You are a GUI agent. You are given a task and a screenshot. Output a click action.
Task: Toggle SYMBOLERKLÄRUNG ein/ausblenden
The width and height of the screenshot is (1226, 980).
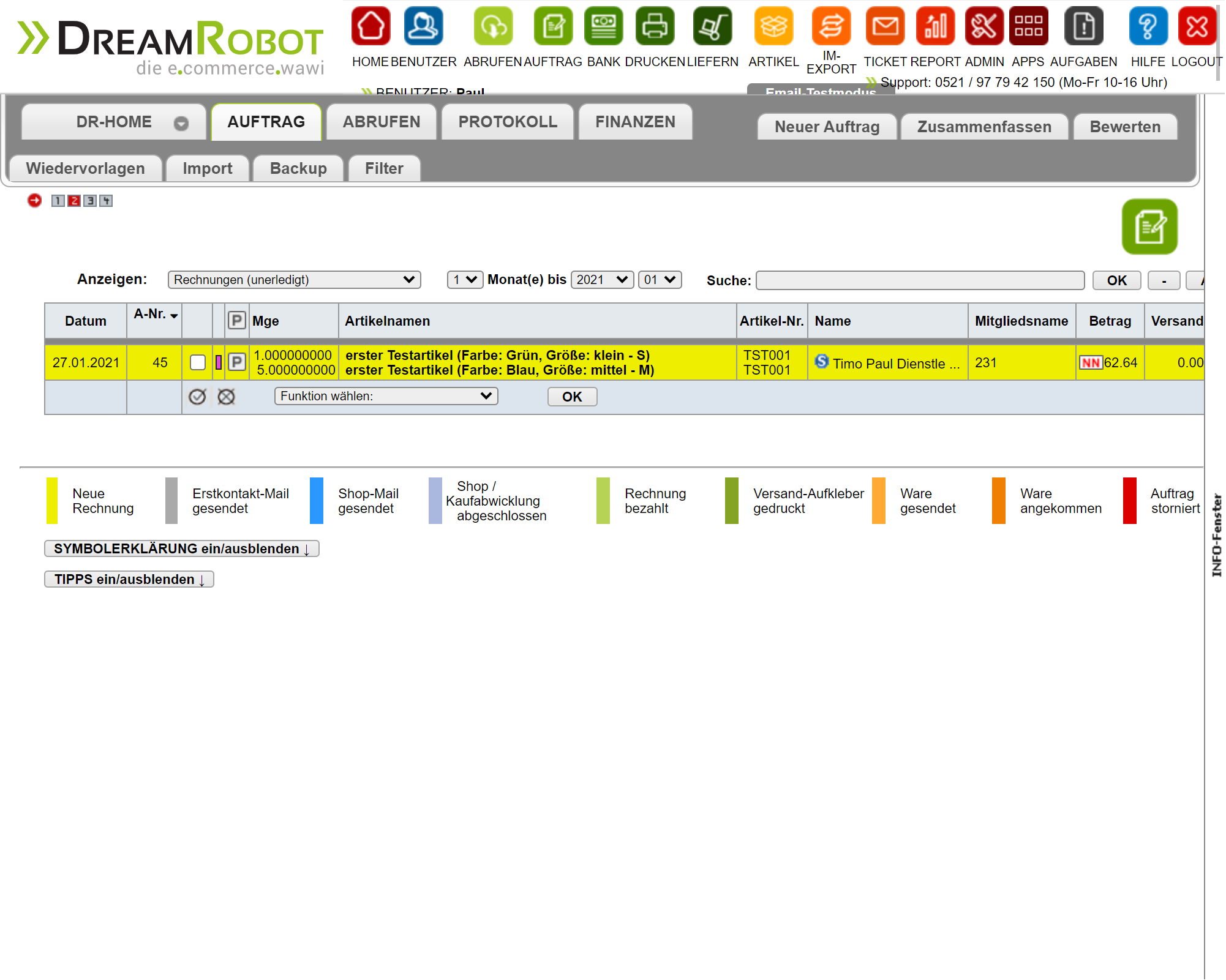tap(181, 548)
